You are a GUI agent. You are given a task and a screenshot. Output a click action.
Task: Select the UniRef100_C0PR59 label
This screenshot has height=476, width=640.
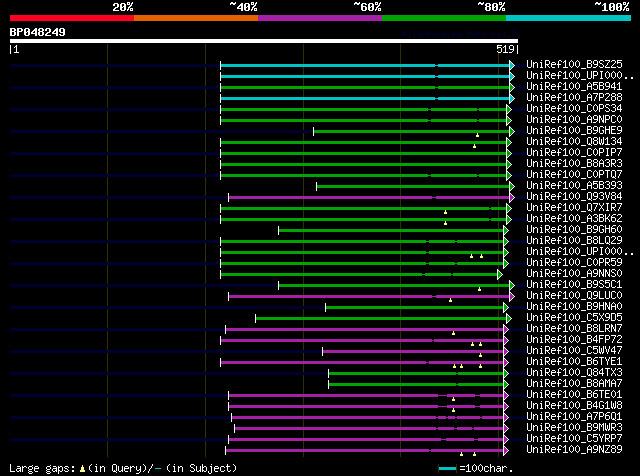click(x=574, y=262)
